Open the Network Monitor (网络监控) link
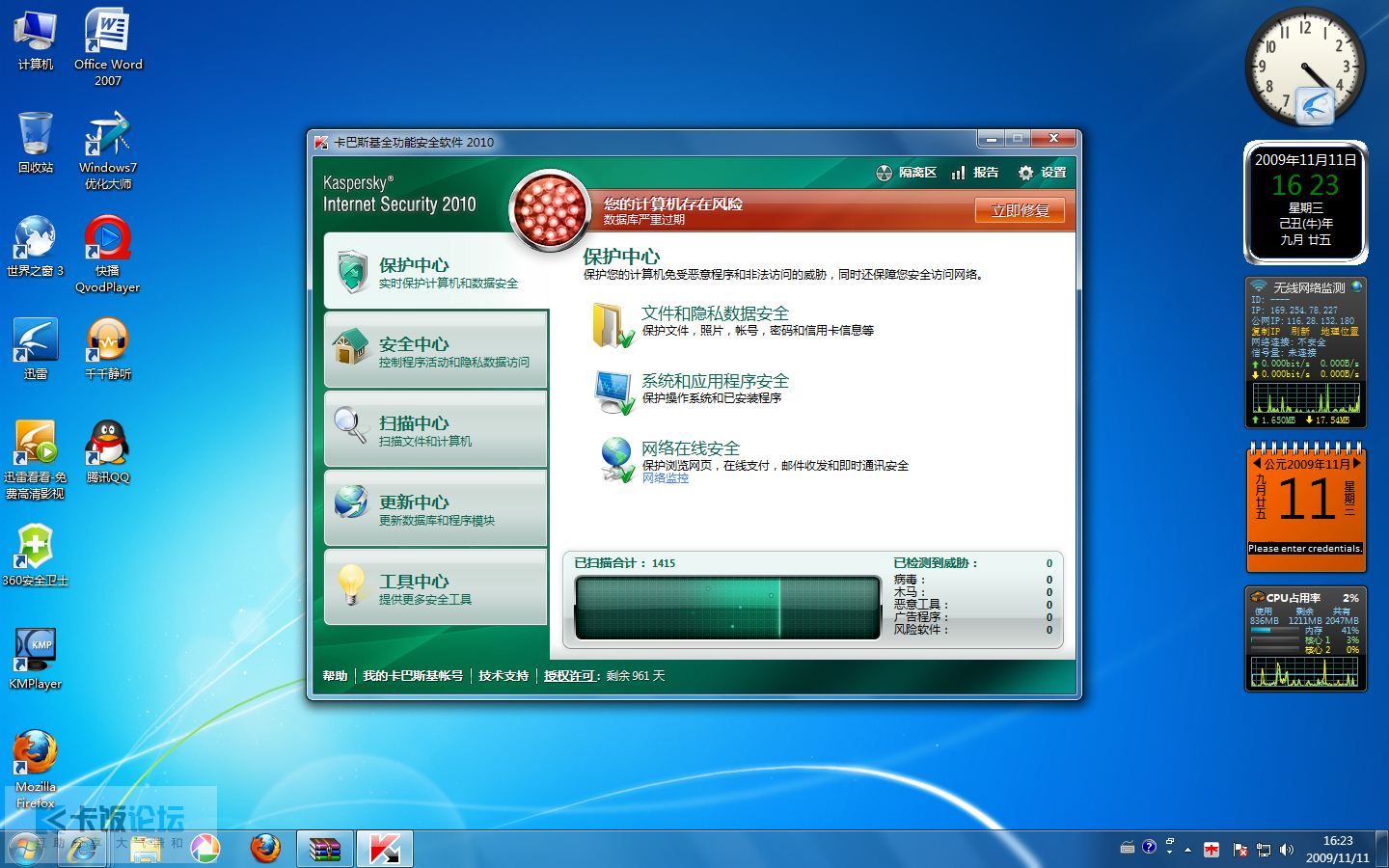Viewport: 1389px width, 868px height. (x=666, y=478)
